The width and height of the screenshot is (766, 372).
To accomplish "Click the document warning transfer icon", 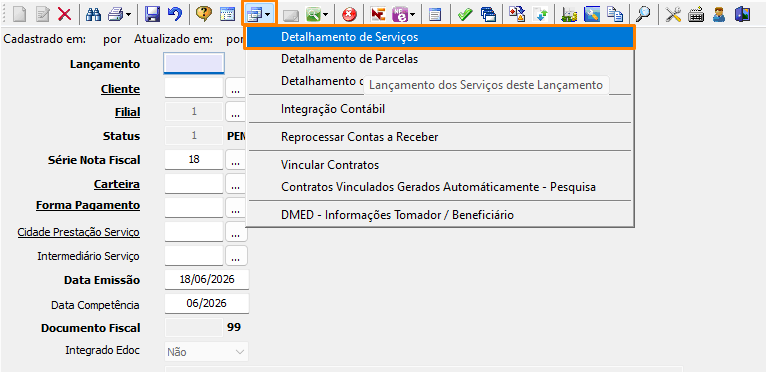I will coord(516,15).
